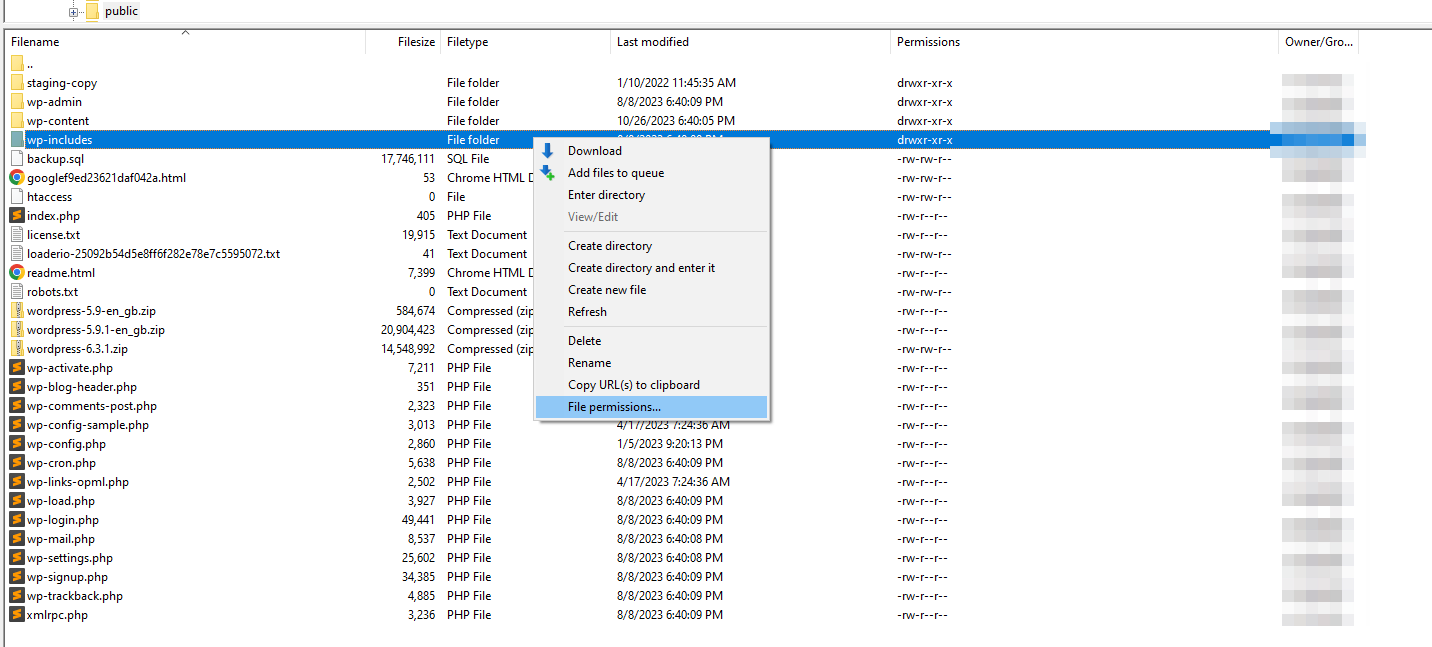Click the 17,746,111 filesize value
The height and width of the screenshot is (647, 1432).
tap(408, 159)
